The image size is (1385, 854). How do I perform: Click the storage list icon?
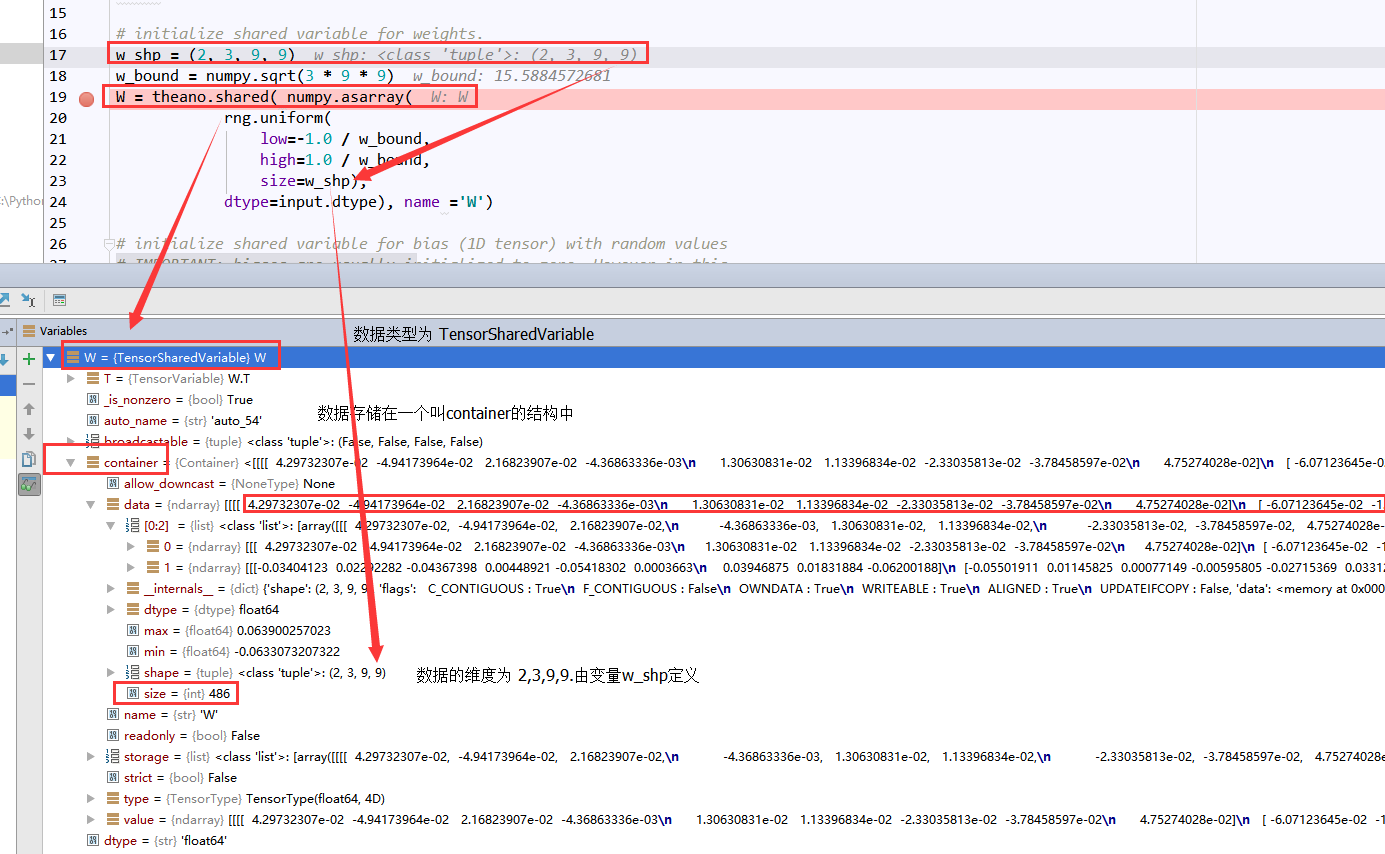pyautogui.click(x=113, y=756)
